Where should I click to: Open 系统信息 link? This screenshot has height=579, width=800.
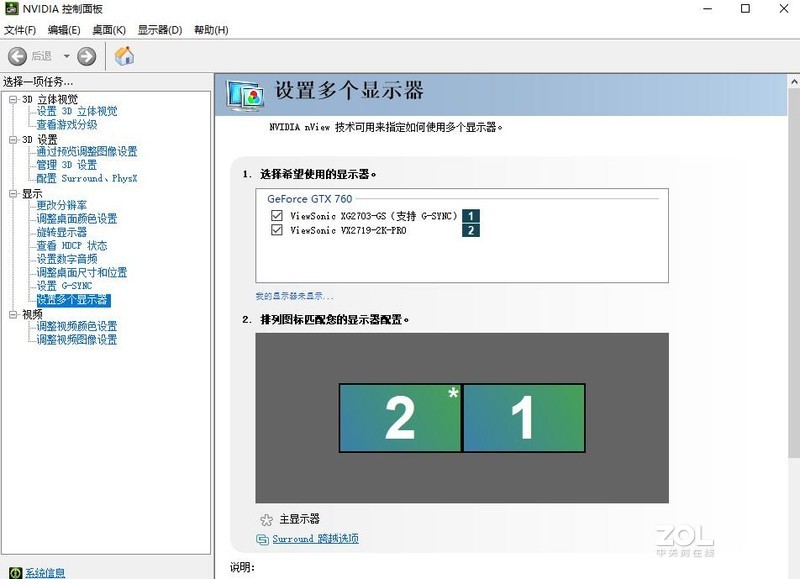click(x=45, y=573)
